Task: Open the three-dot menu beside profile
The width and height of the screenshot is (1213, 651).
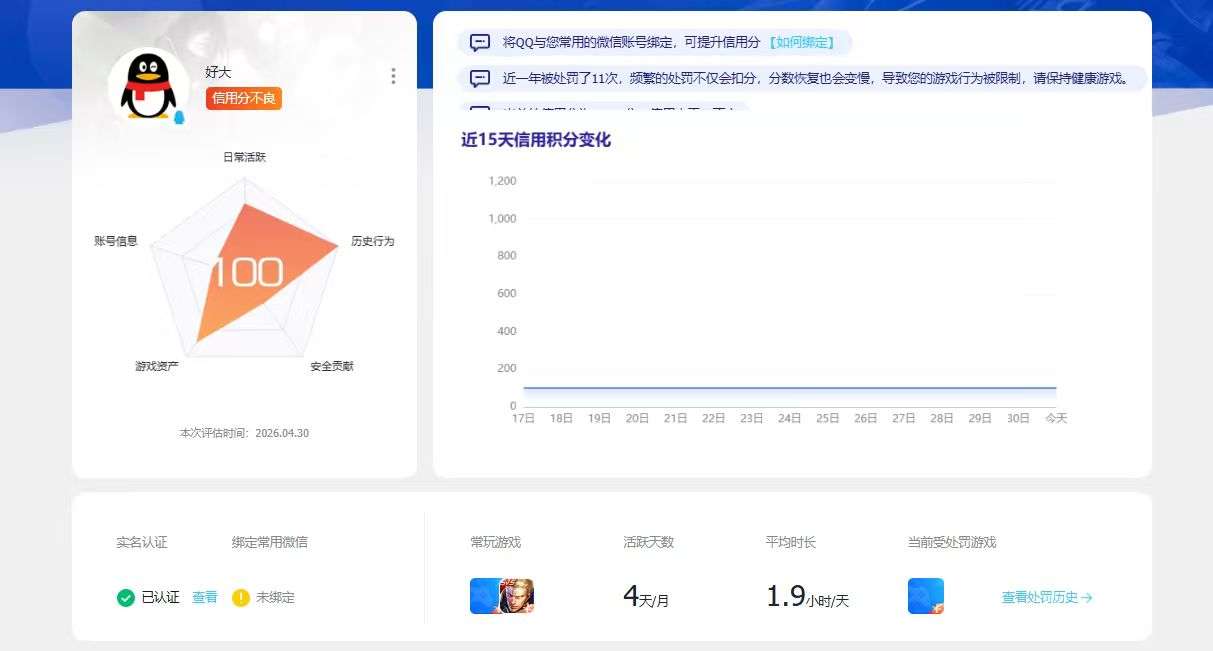Action: [x=393, y=76]
